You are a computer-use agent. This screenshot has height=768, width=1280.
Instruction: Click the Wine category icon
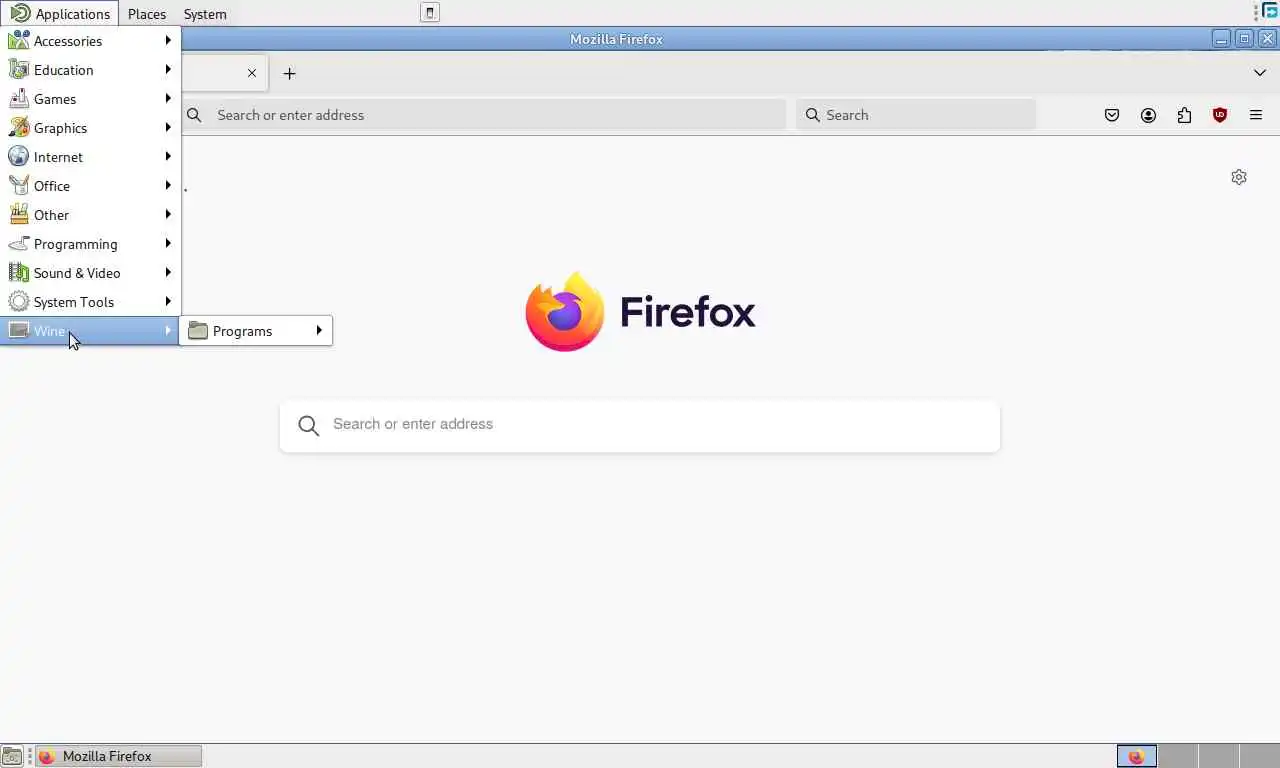coord(19,331)
